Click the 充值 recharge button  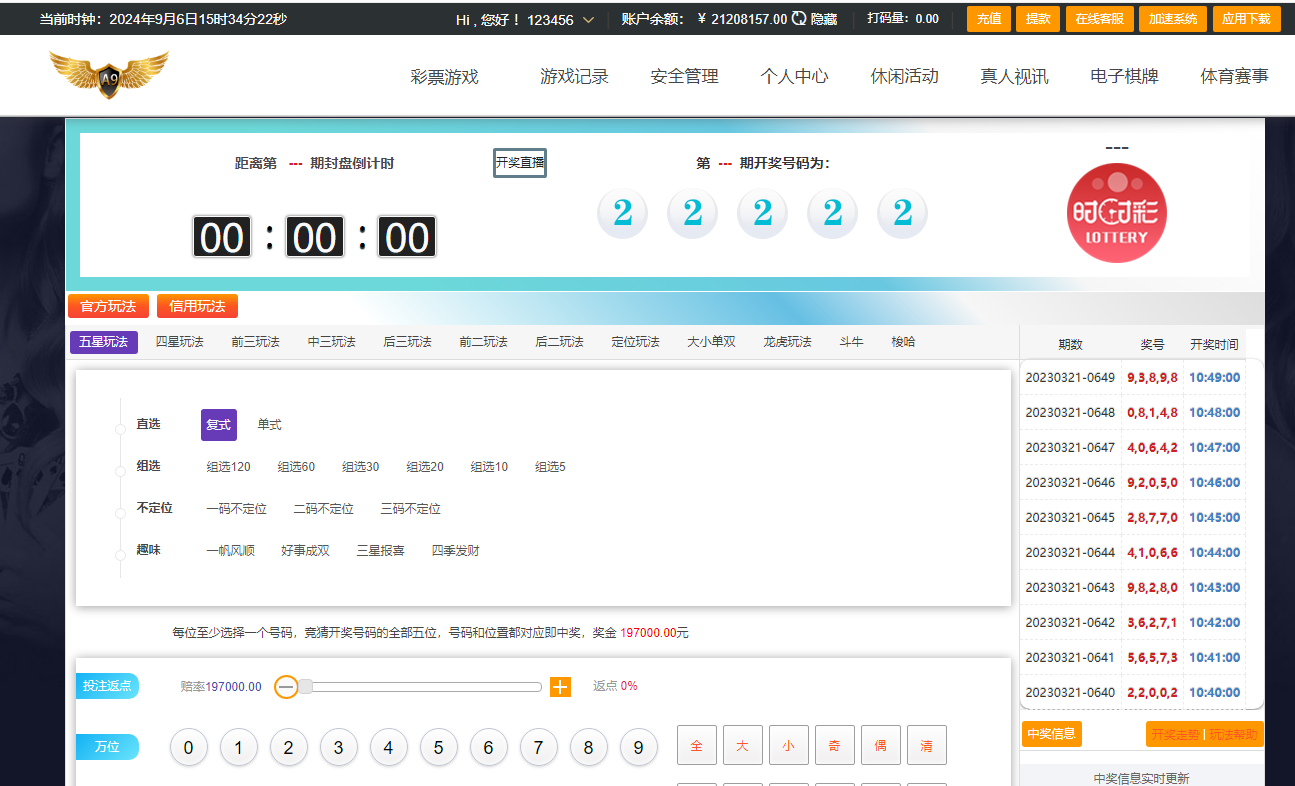pyautogui.click(x=988, y=18)
